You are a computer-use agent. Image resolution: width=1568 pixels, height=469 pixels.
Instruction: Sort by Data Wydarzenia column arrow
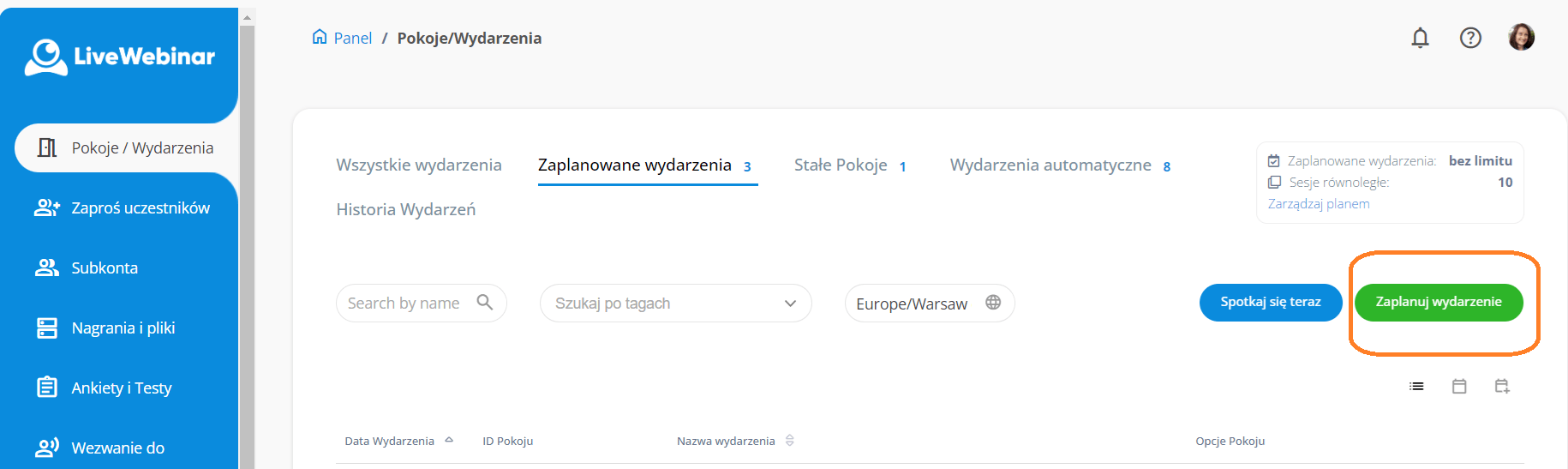click(449, 441)
